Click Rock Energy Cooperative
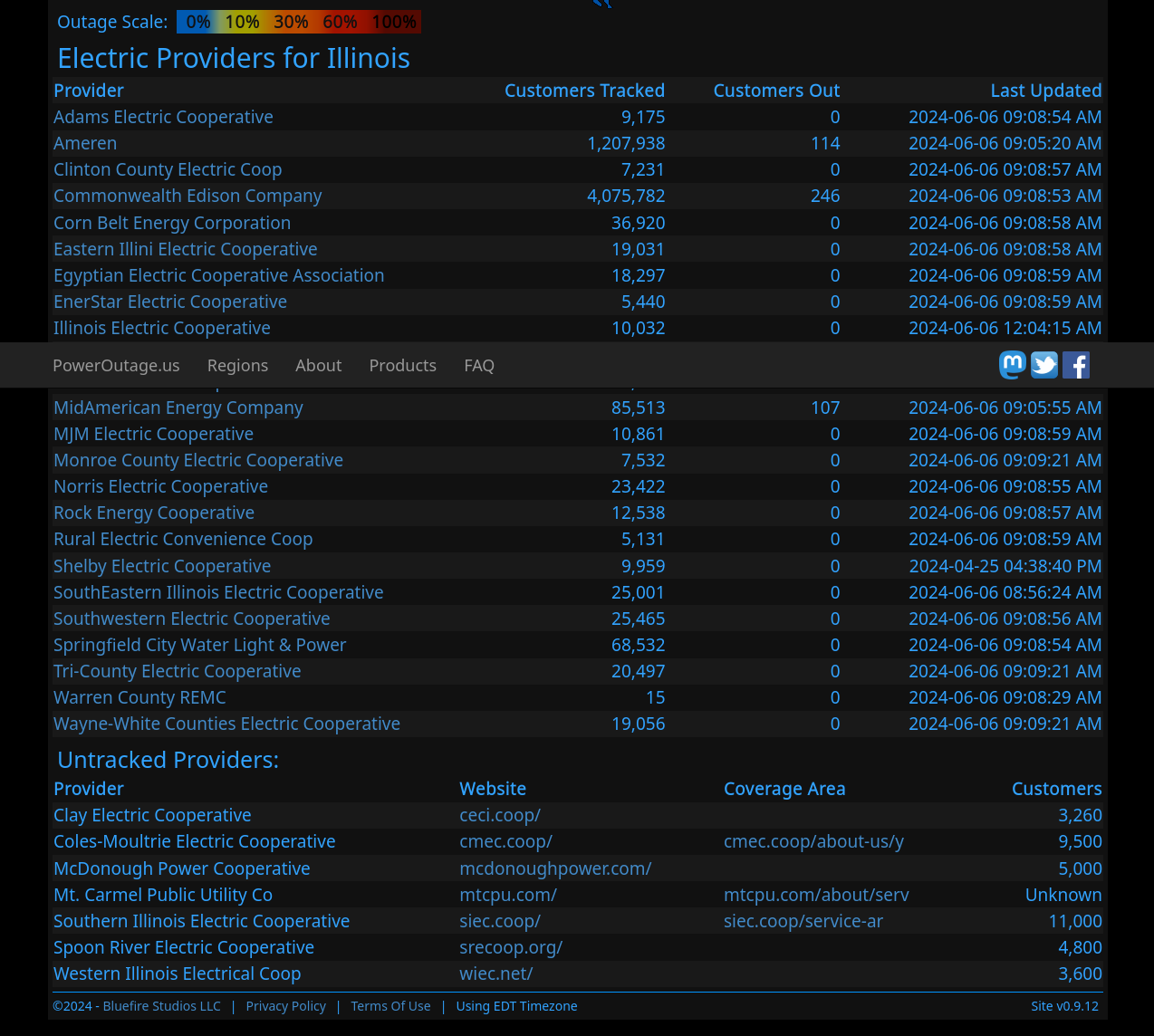 click(154, 513)
